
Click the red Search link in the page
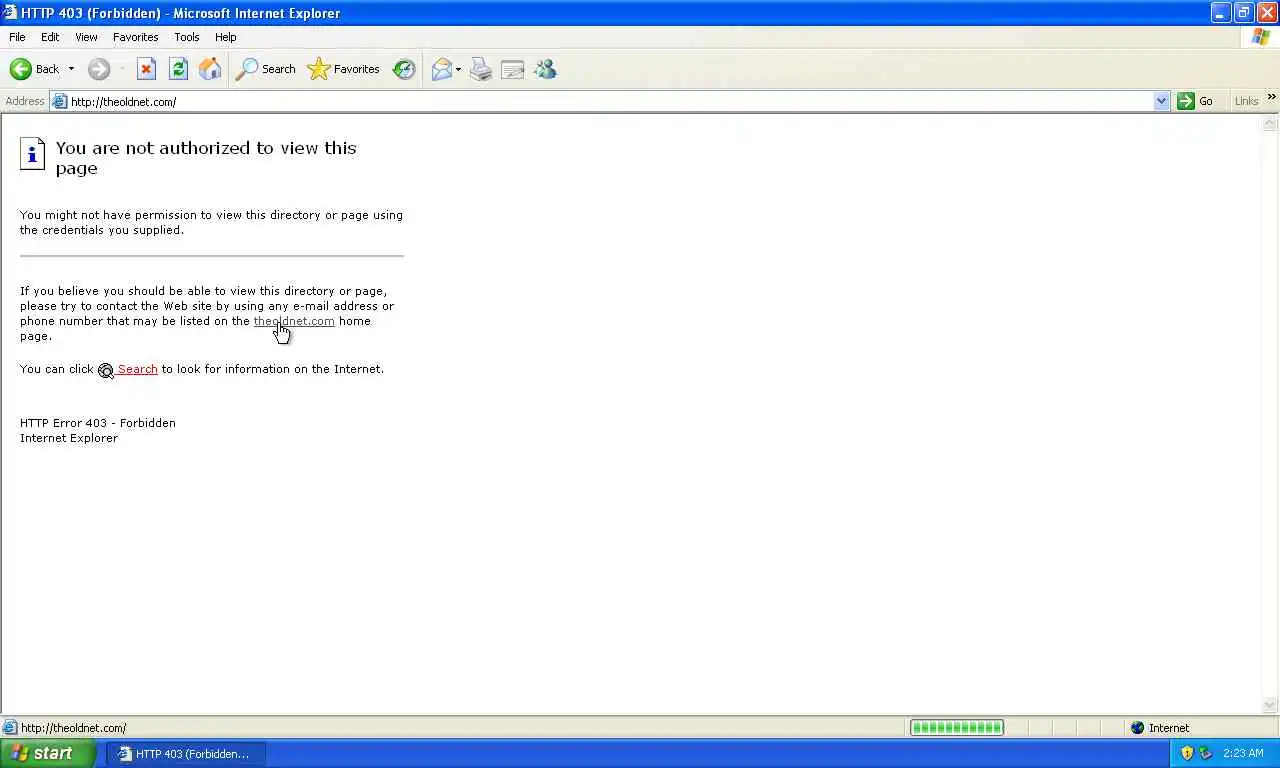[137, 369]
